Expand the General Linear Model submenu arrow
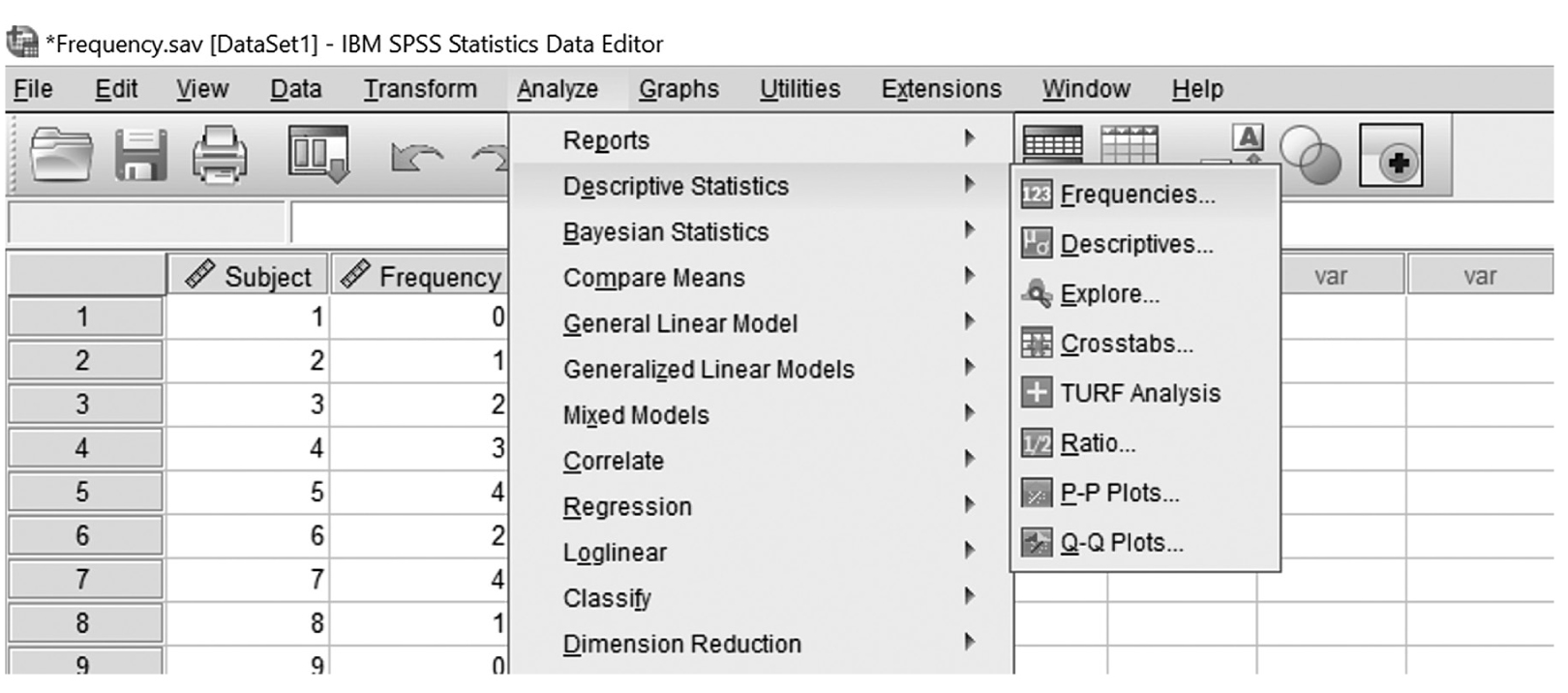The height and width of the screenshot is (693, 1568). coord(969,321)
